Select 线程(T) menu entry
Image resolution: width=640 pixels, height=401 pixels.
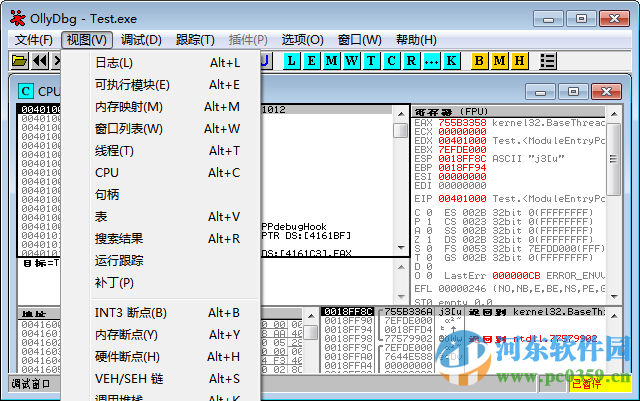[160, 151]
